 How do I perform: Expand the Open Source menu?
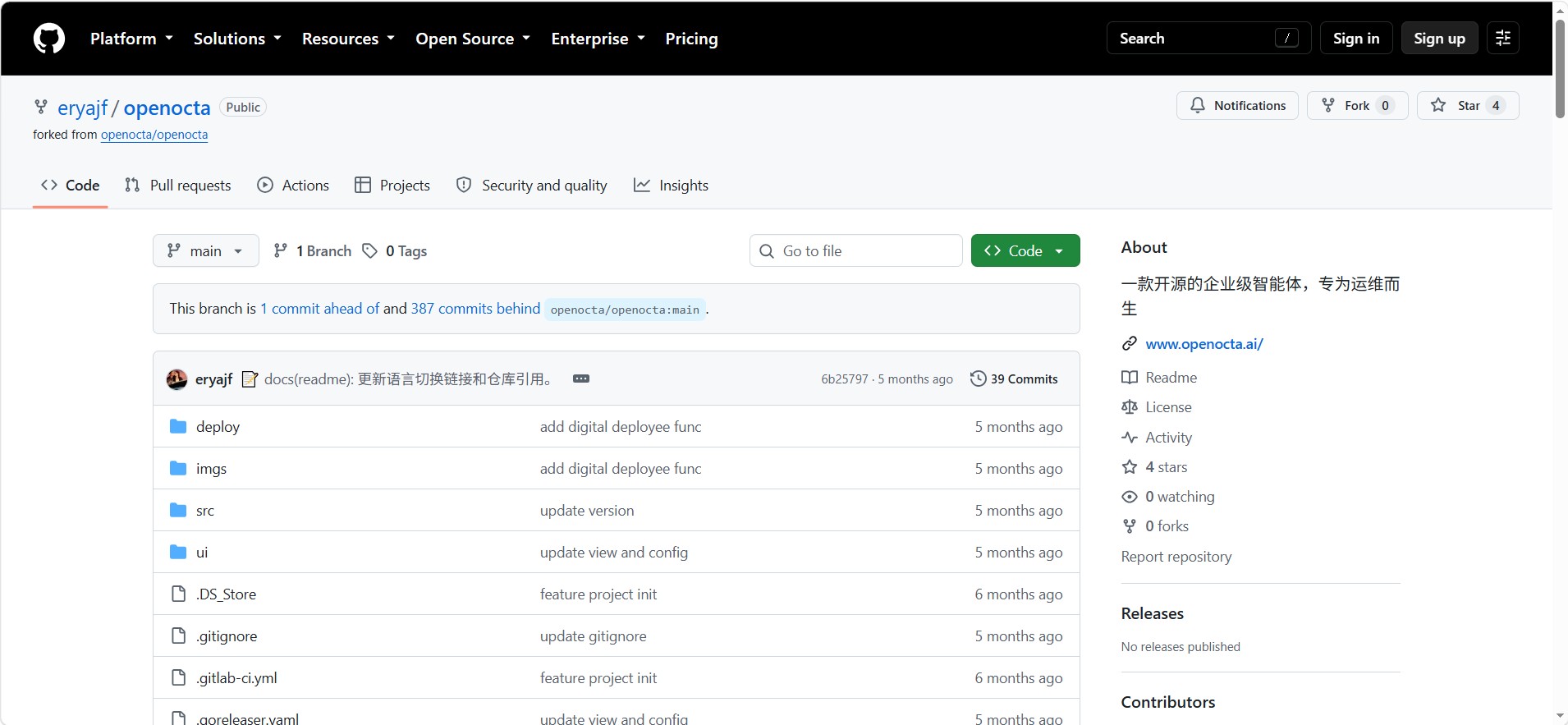[473, 39]
